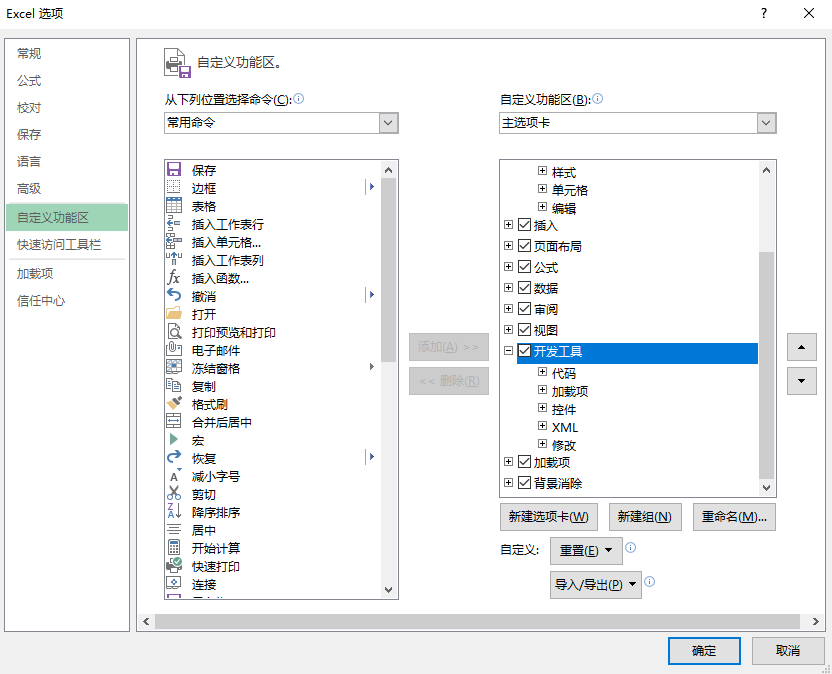Expand the 控件 group
Screen dimensions: 832x674
[x=542, y=408]
